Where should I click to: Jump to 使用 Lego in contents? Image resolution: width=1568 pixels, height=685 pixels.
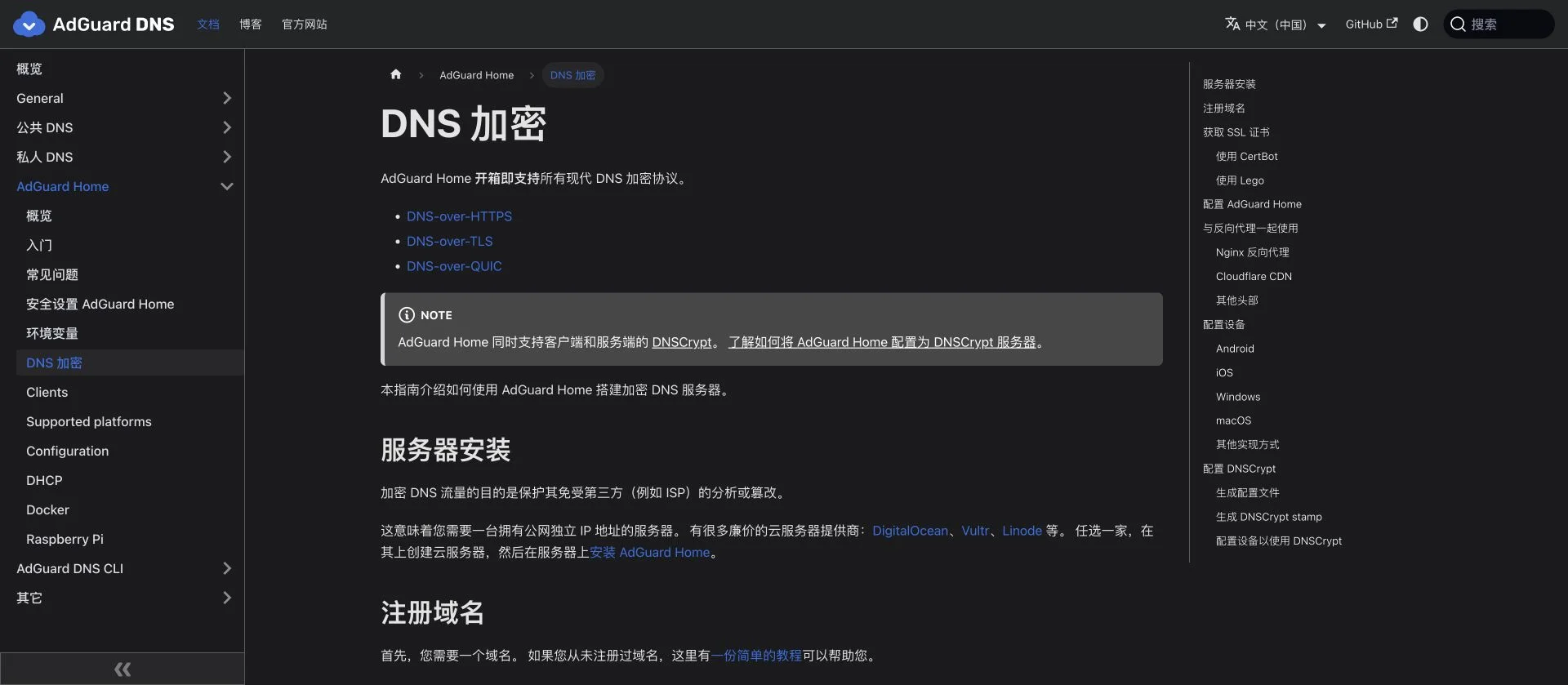point(1240,180)
